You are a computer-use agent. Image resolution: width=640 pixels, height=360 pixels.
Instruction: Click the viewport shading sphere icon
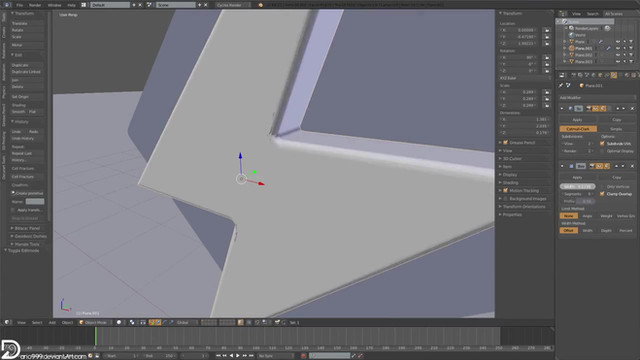tap(119, 322)
